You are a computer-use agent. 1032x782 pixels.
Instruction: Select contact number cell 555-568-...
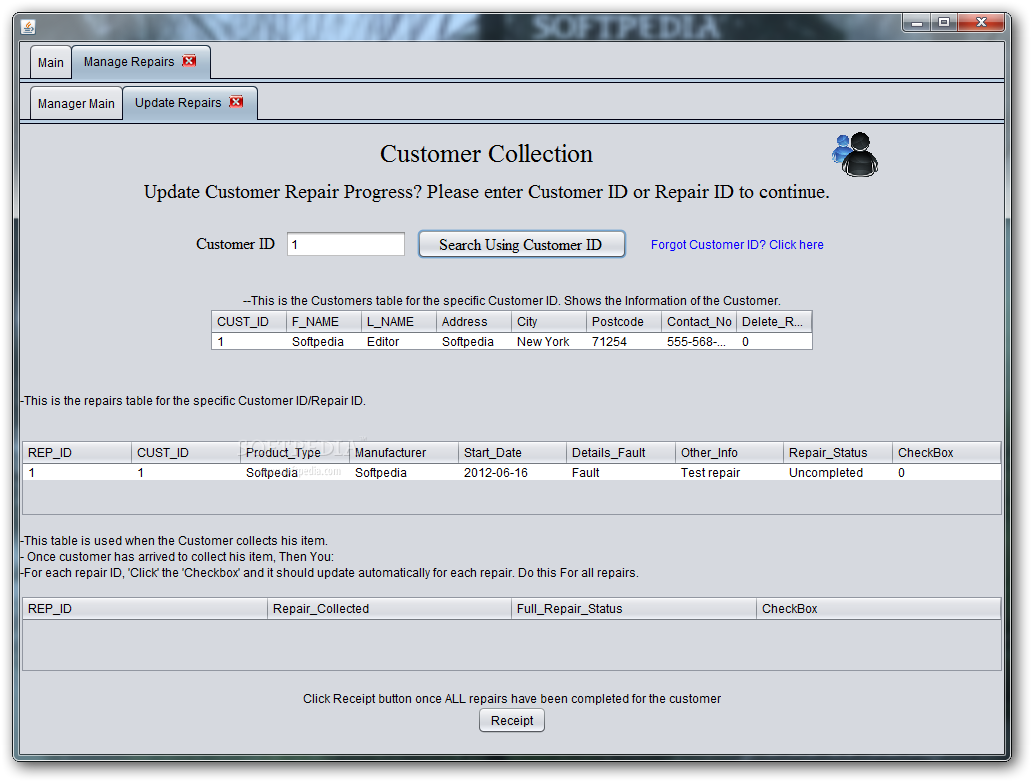[699, 341]
